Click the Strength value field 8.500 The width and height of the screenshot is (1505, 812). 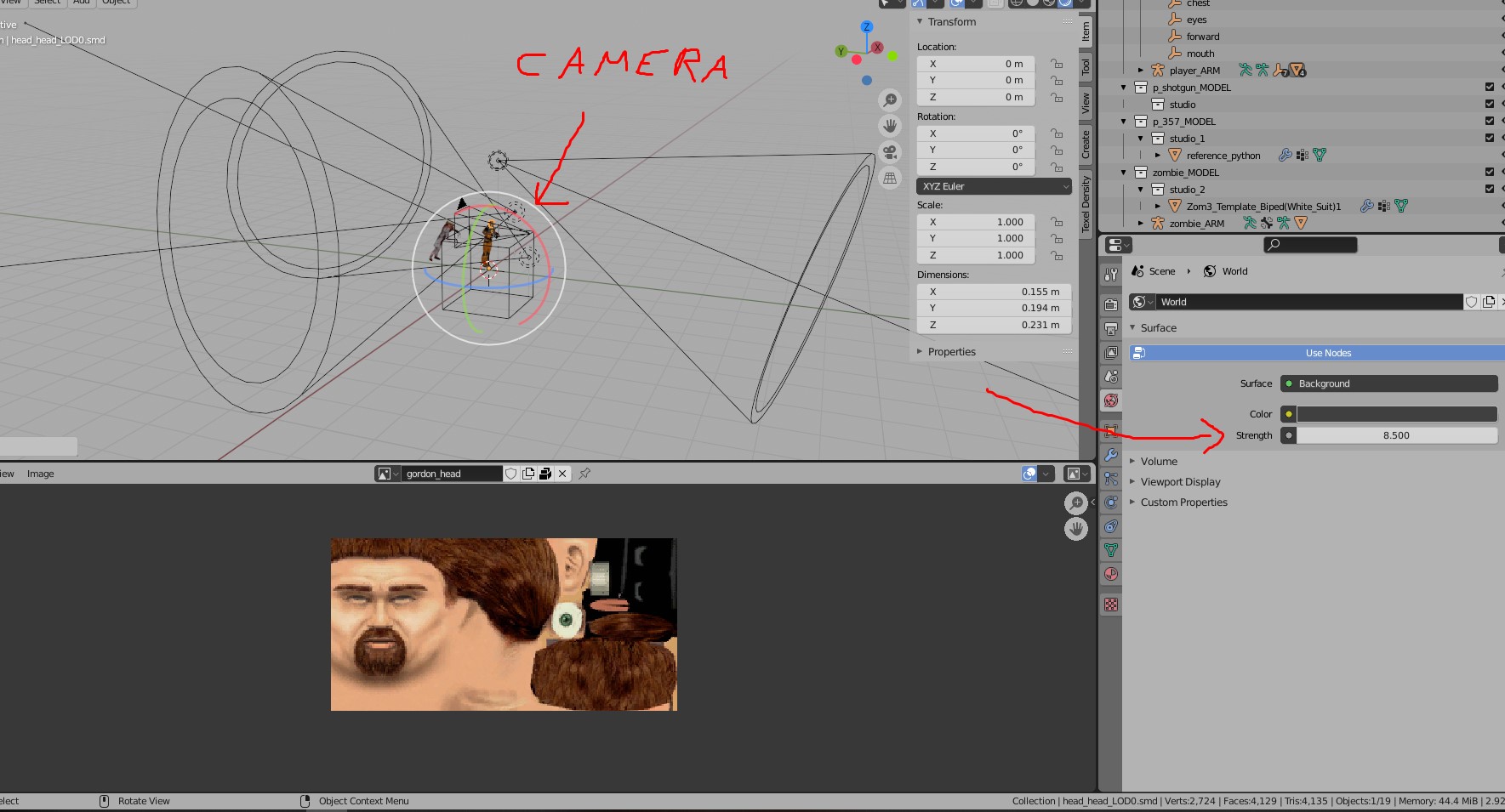(1396, 435)
